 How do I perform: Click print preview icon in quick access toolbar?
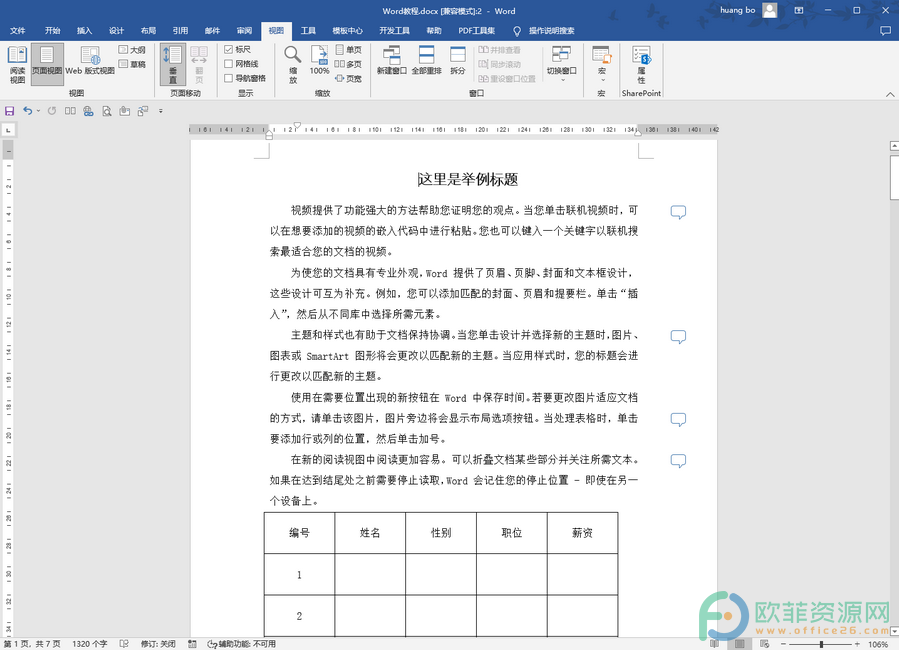tap(107, 111)
